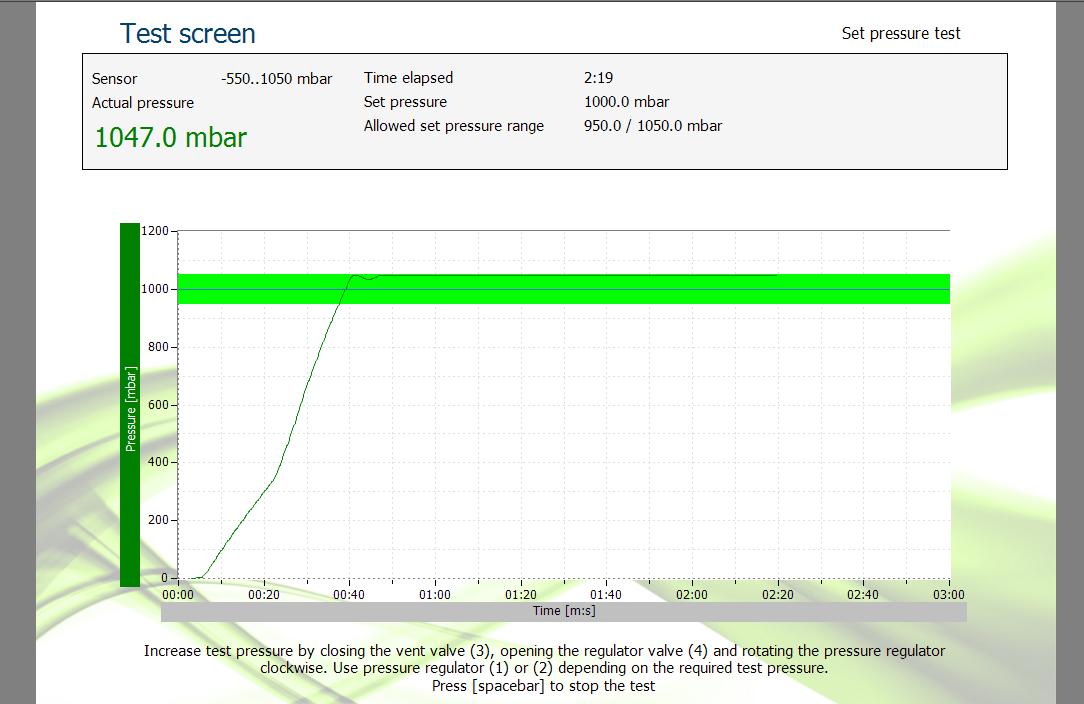Viewport: 1084px width, 704px height.
Task: Click the 01:00 tick on the time axis
Action: click(435, 594)
